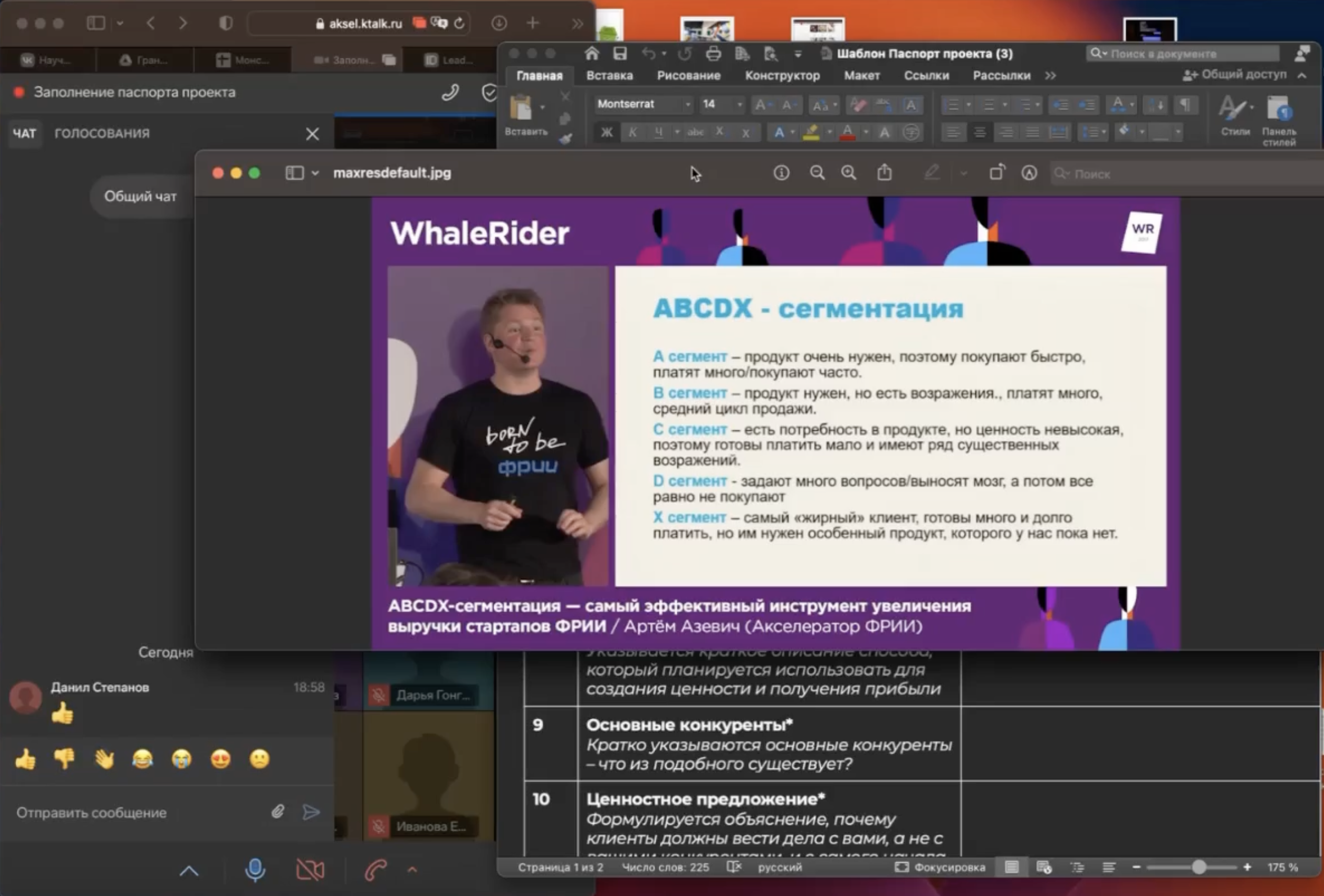Click the attach file paperclip in chat
This screenshot has width=1324, height=896.
tap(278, 812)
